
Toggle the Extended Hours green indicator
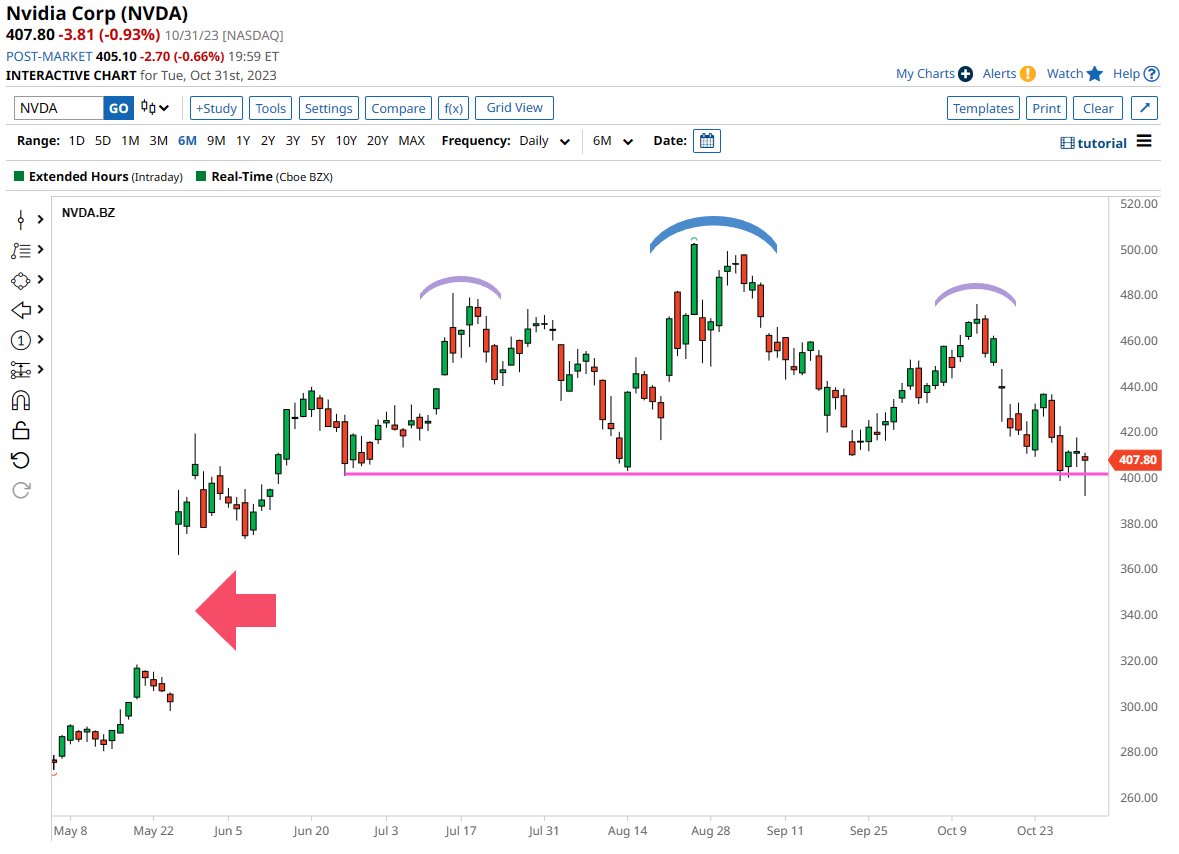tap(20, 176)
